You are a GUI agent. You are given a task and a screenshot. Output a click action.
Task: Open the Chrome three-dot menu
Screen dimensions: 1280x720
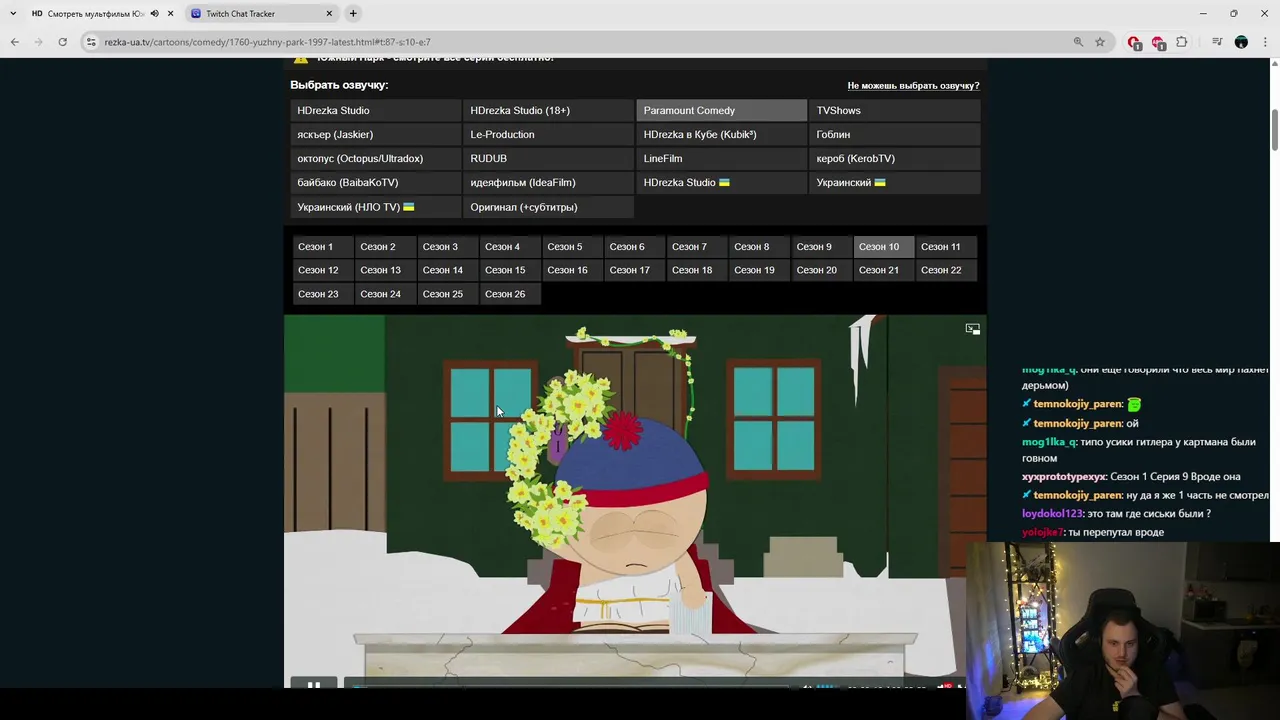pos(1265,42)
